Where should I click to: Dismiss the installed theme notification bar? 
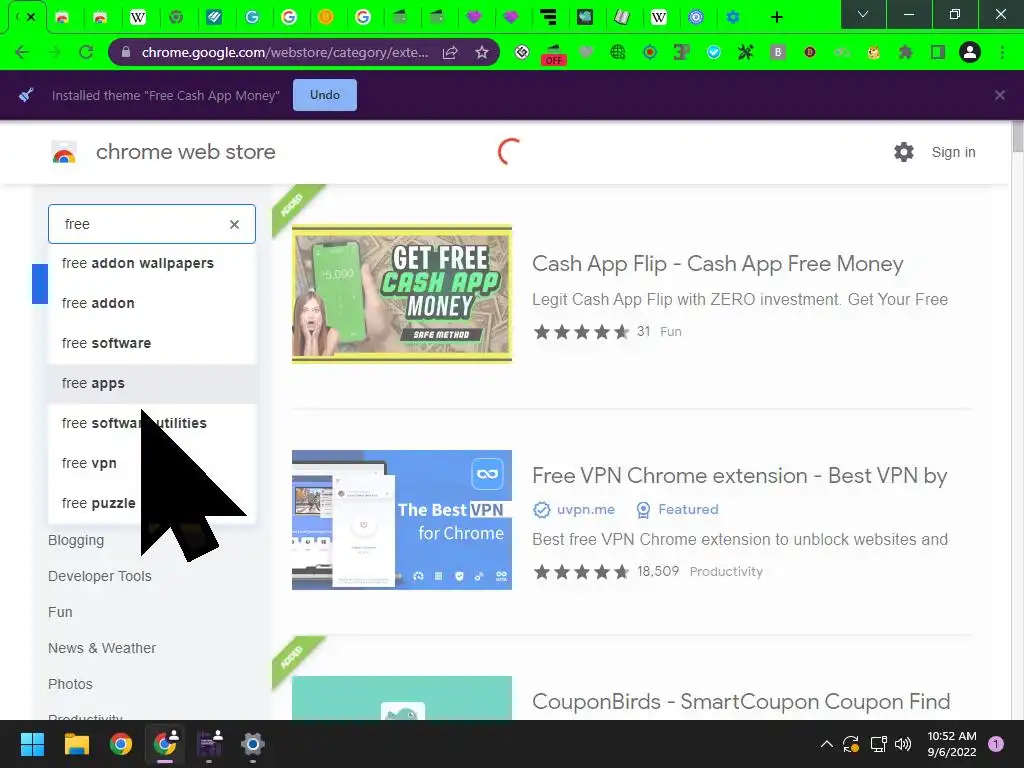(999, 95)
